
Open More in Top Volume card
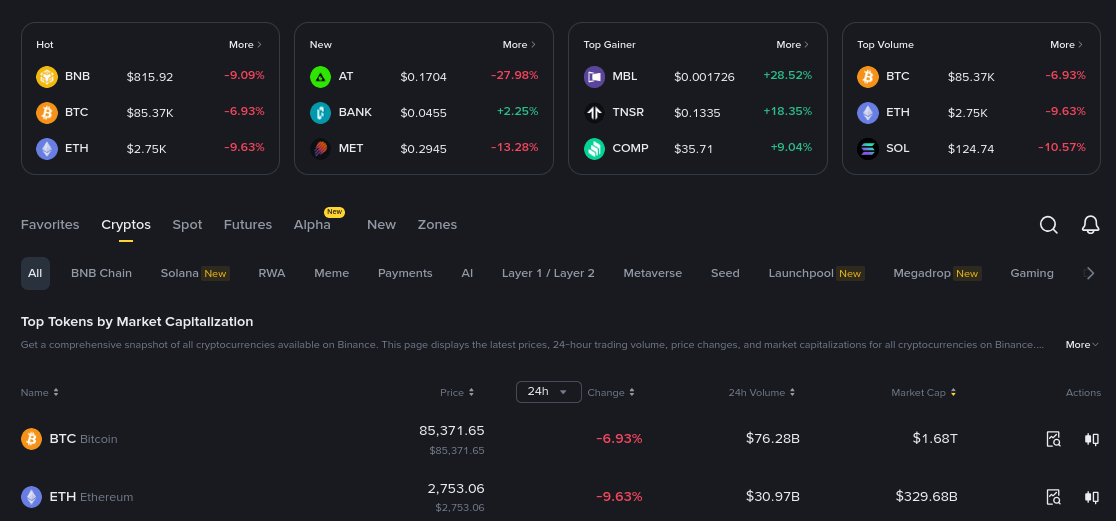1066,45
